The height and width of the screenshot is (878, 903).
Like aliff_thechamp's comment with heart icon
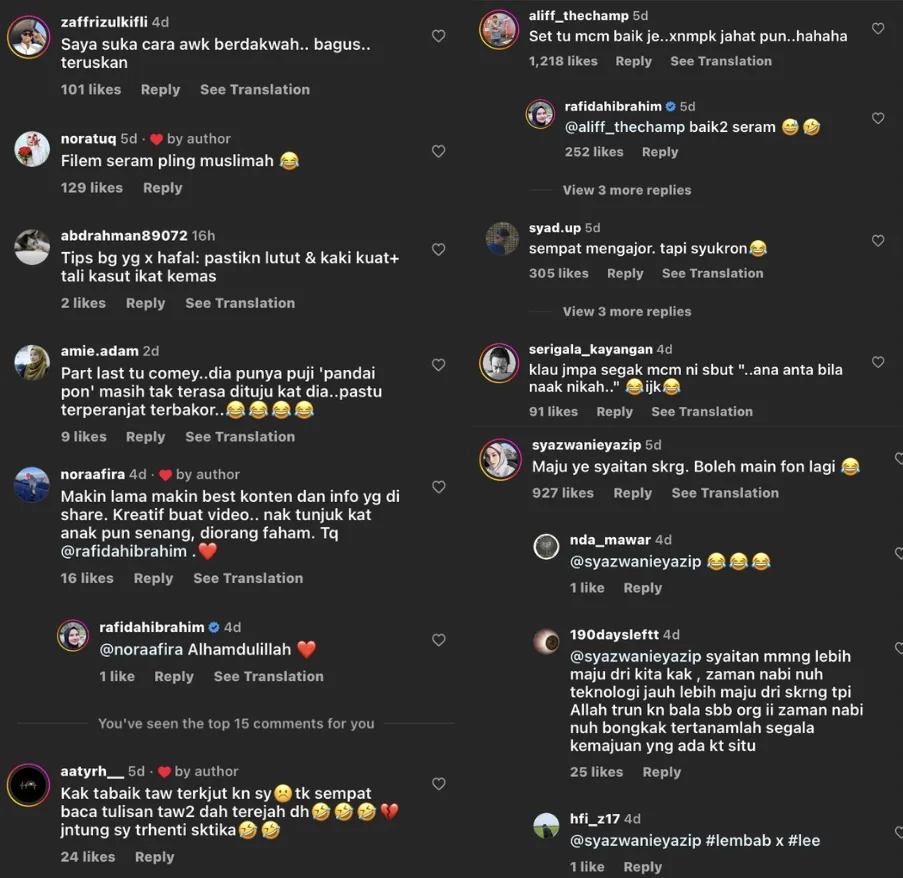878,29
